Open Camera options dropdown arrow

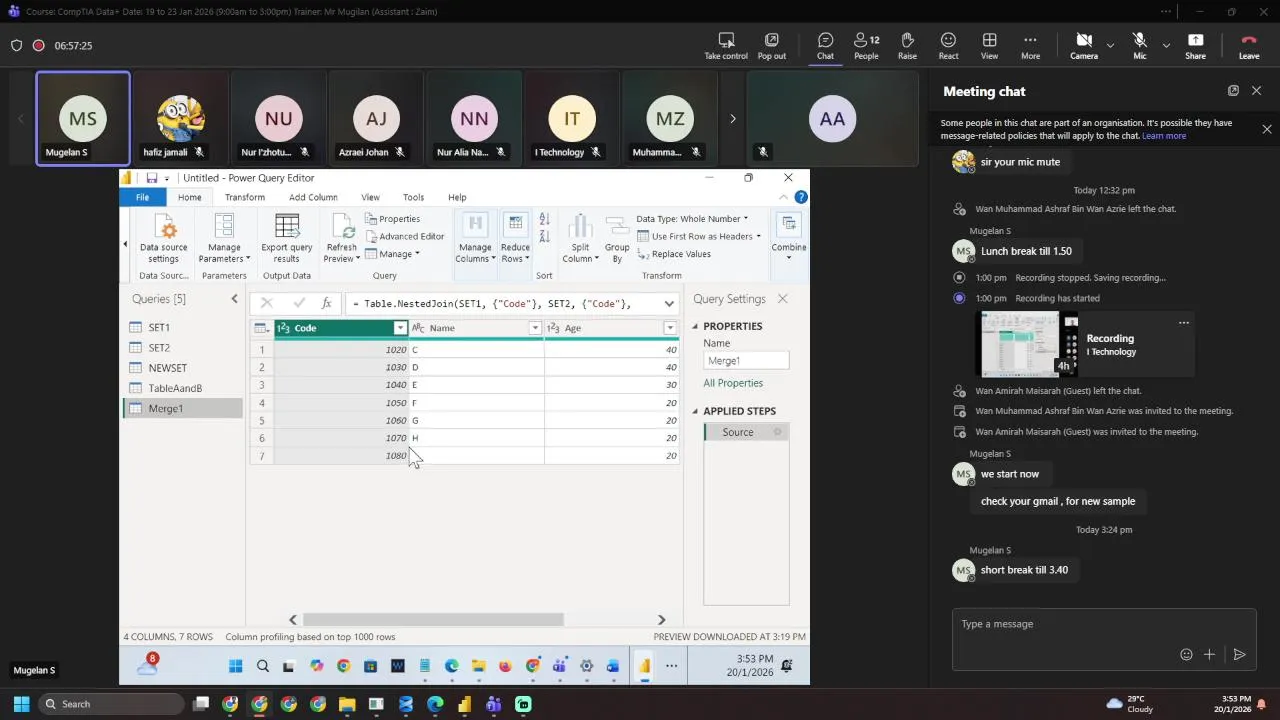[x=1110, y=45]
